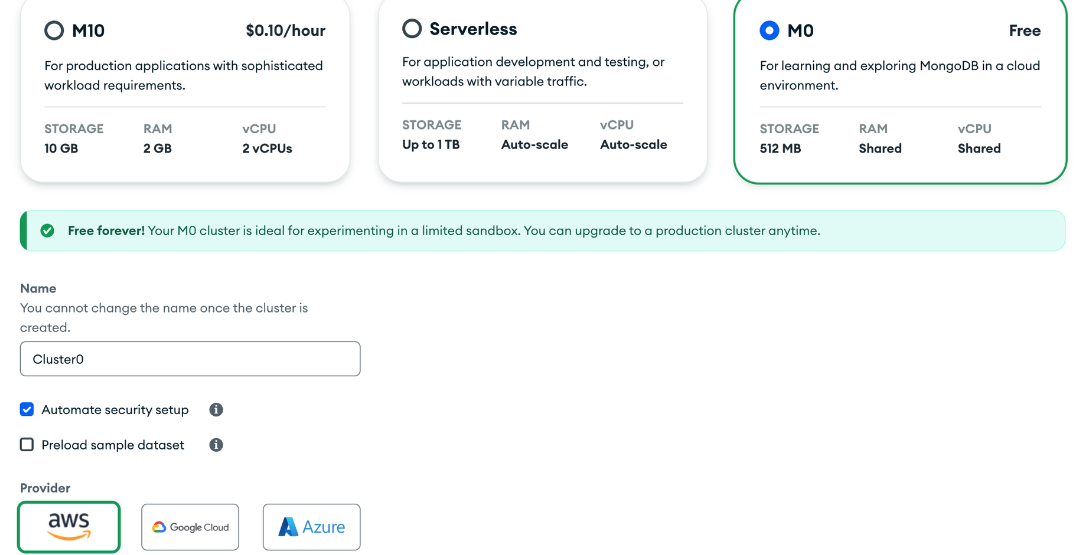Click the green checkmark in Free forever banner
This screenshot has height=555, width=1077.
click(x=47, y=231)
